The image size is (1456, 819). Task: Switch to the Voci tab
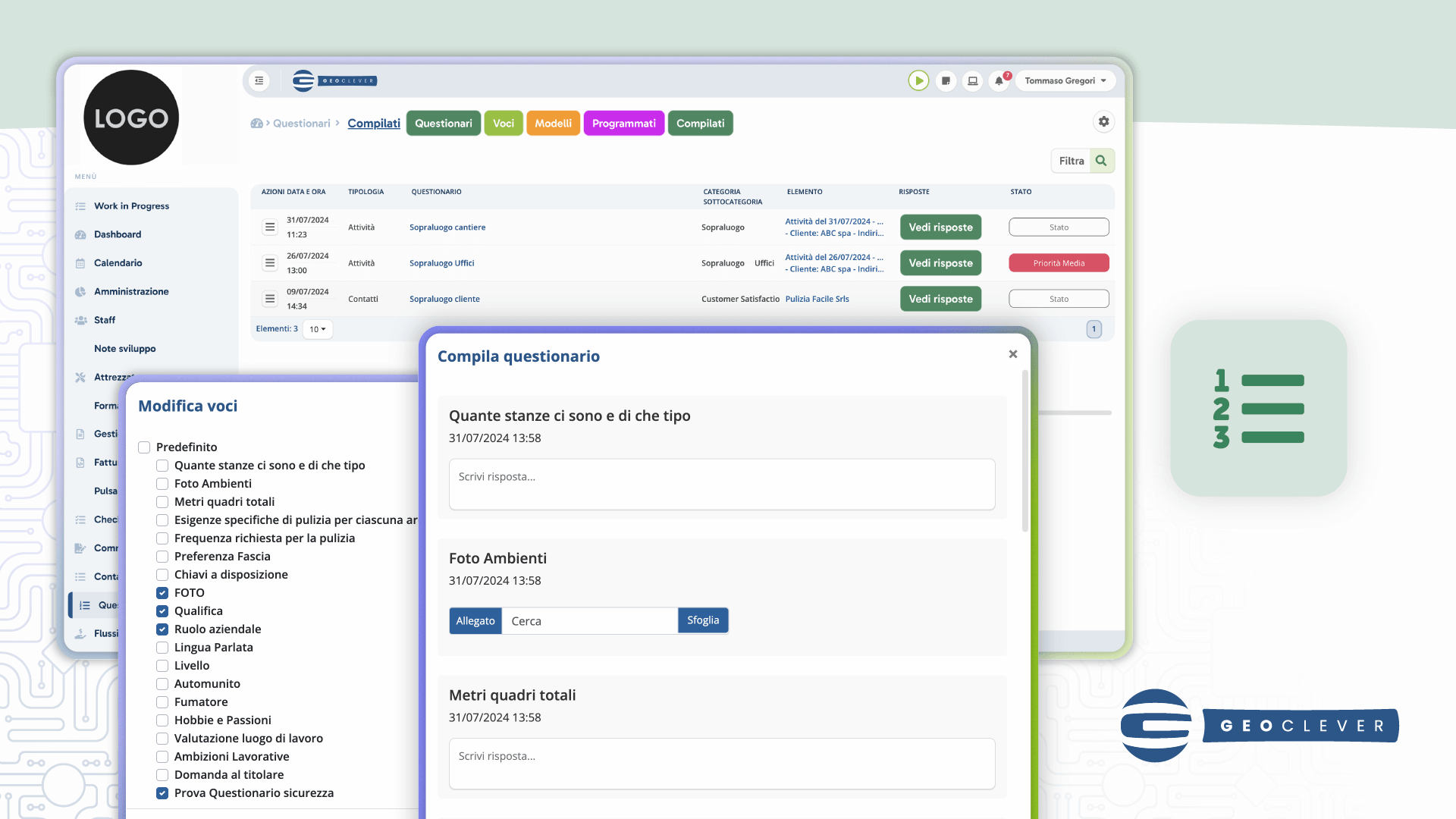pyautogui.click(x=504, y=123)
